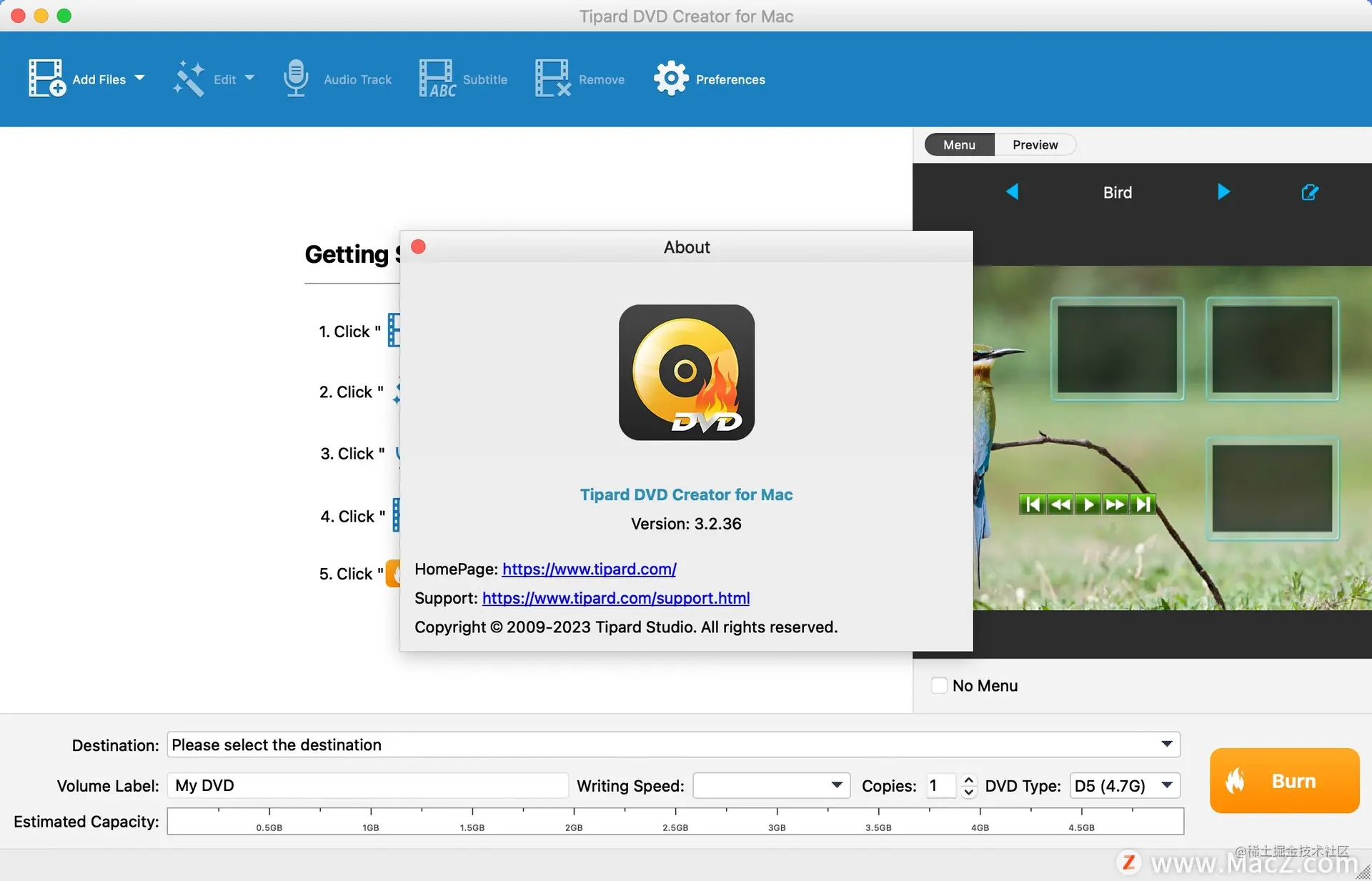Image resolution: width=1372 pixels, height=881 pixels.
Task: Edit the Volume Label field
Action: tap(367, 785)
